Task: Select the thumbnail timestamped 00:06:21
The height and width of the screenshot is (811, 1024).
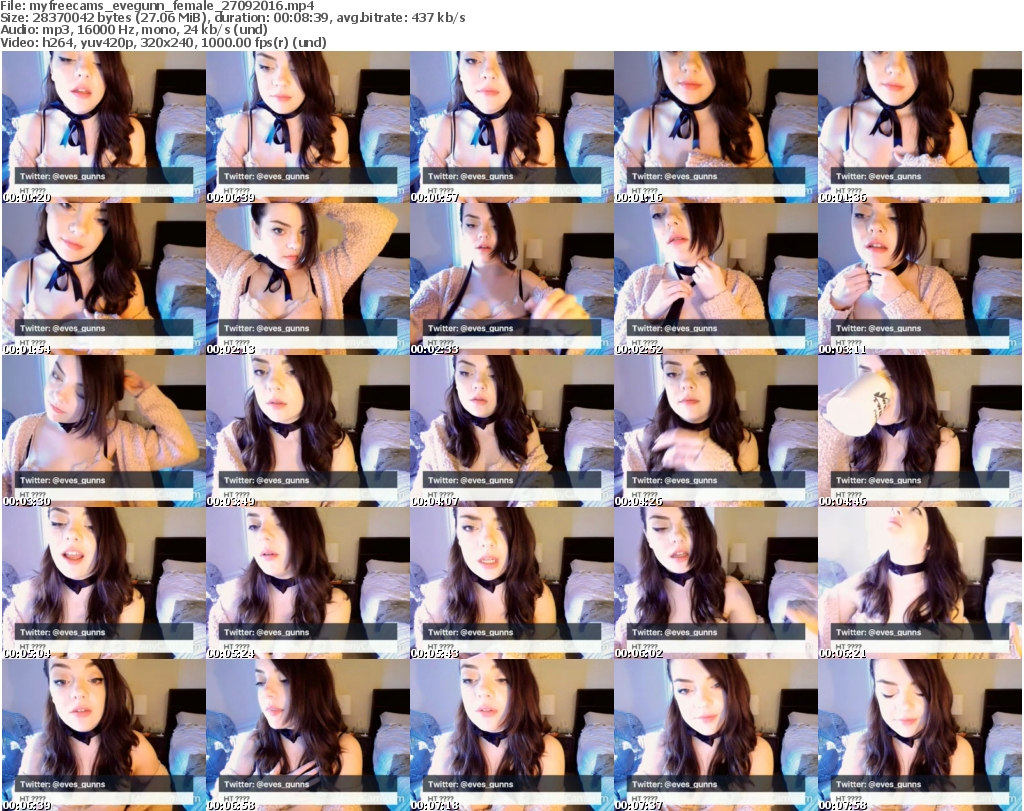Action: pyautogui.click(x=920, y=583)
